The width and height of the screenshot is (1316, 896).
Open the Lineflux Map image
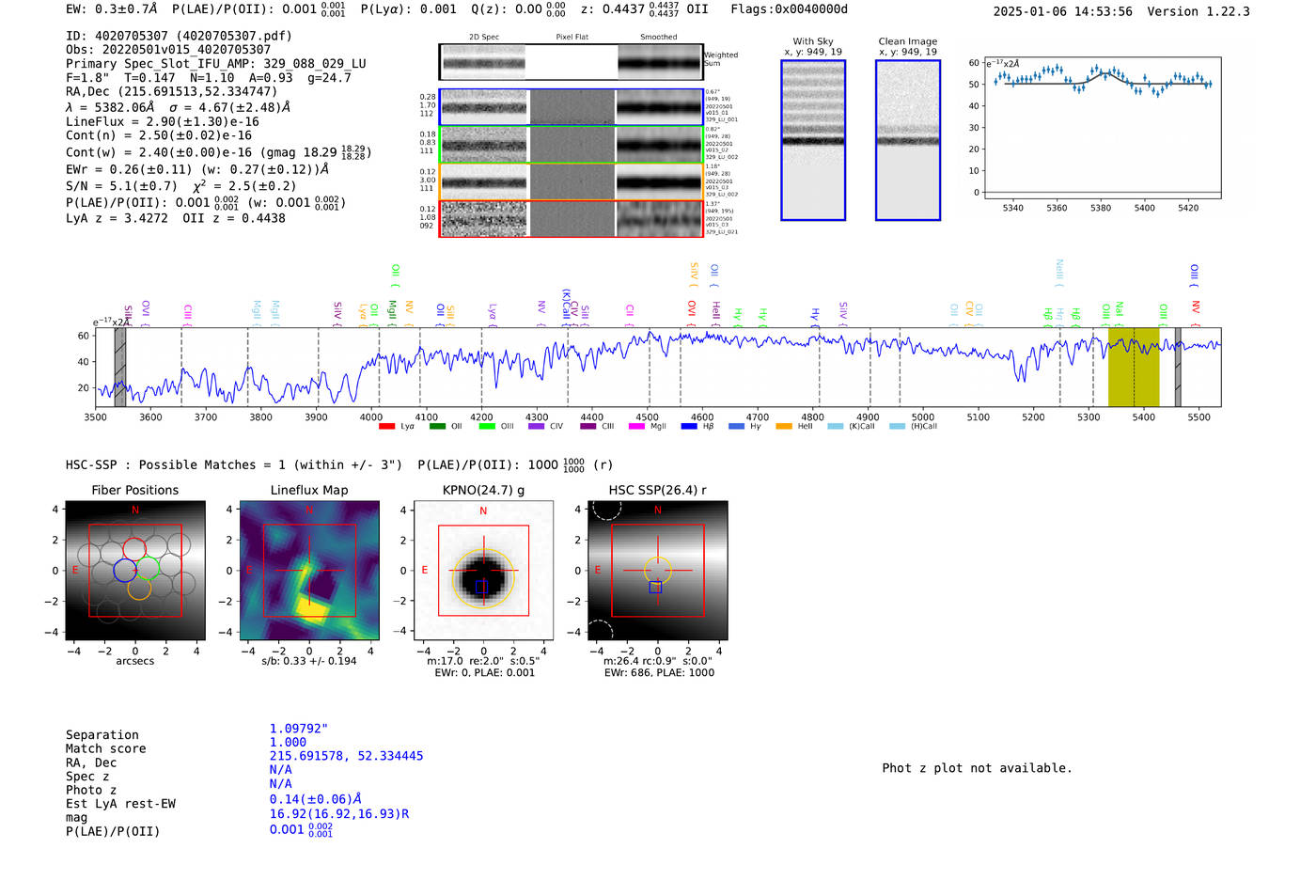(309, 571)
